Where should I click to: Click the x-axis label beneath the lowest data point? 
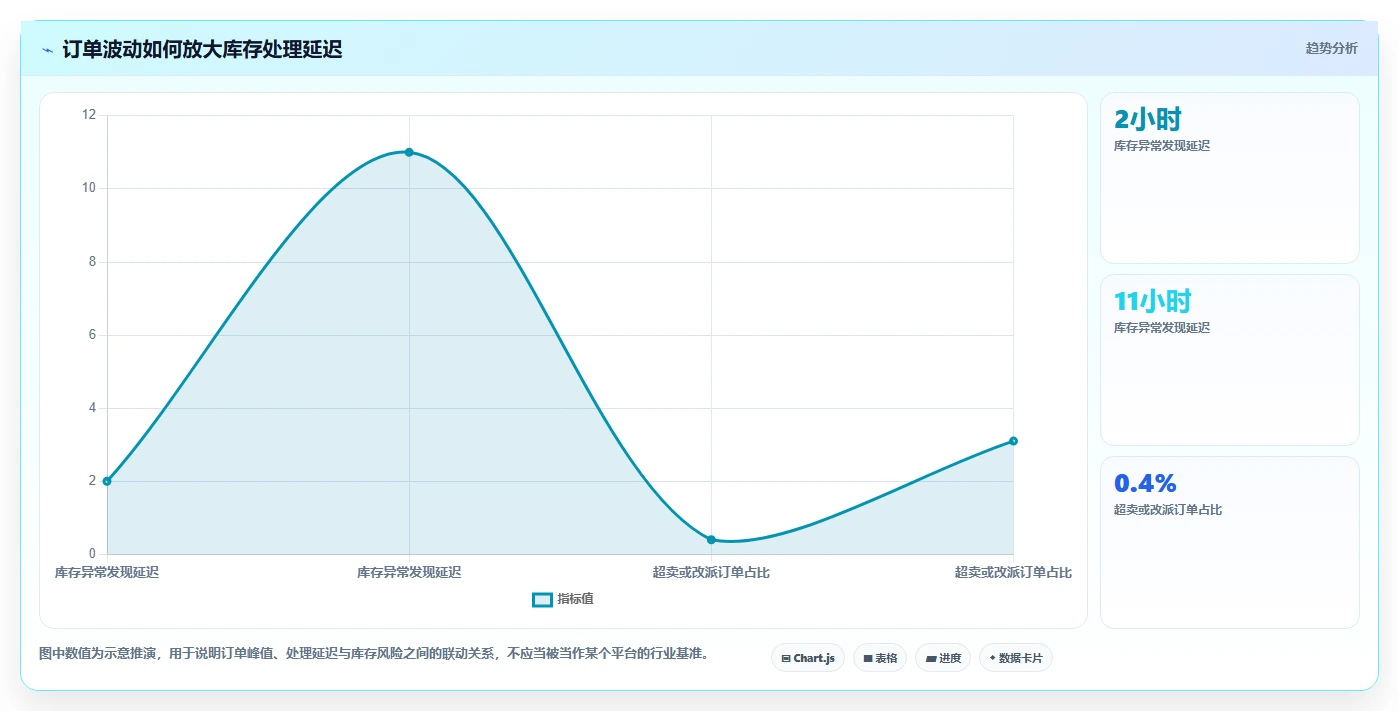711,573
